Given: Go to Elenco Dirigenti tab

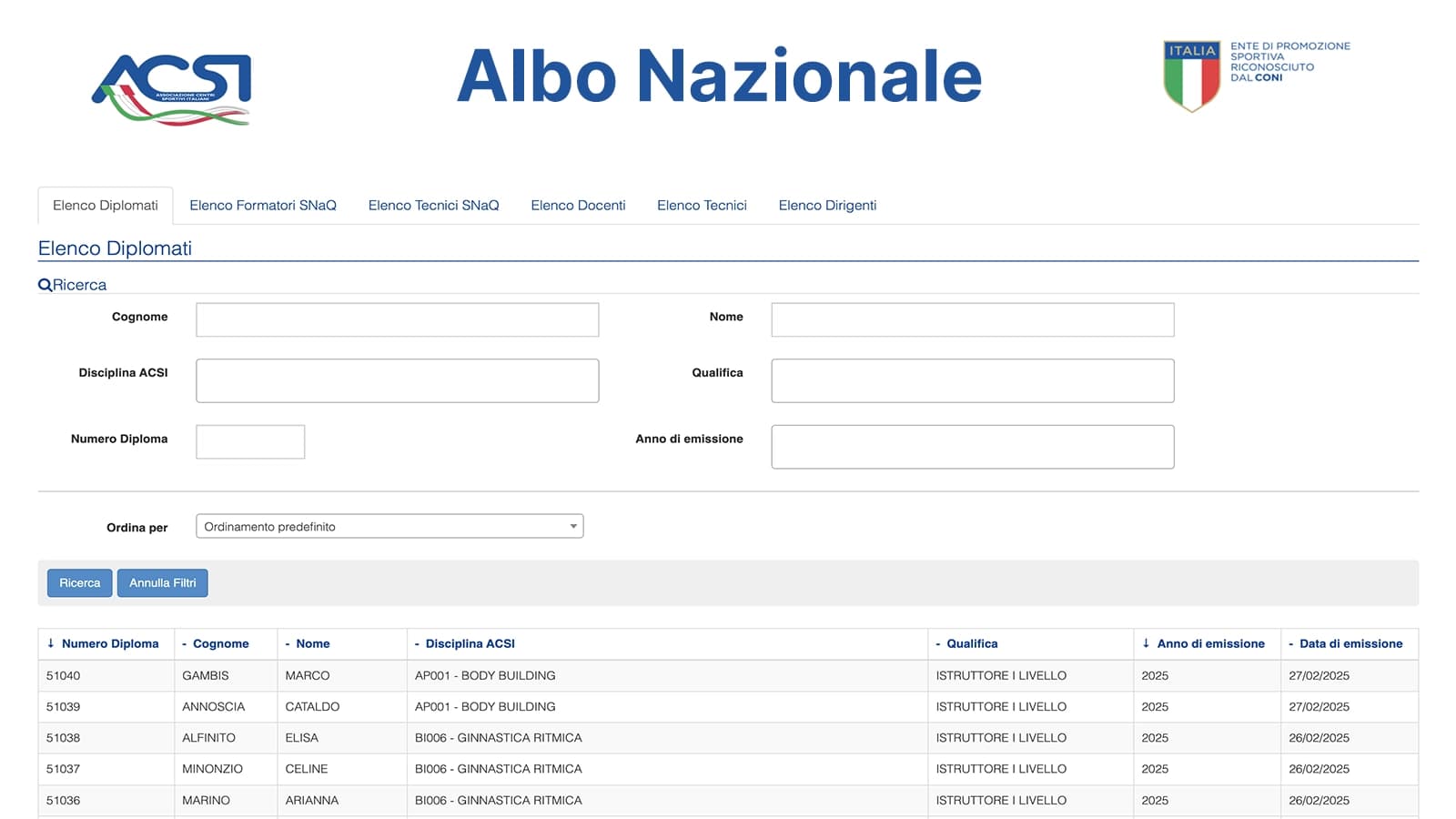Looking at the screenshot, I should [x=827, y=206].
